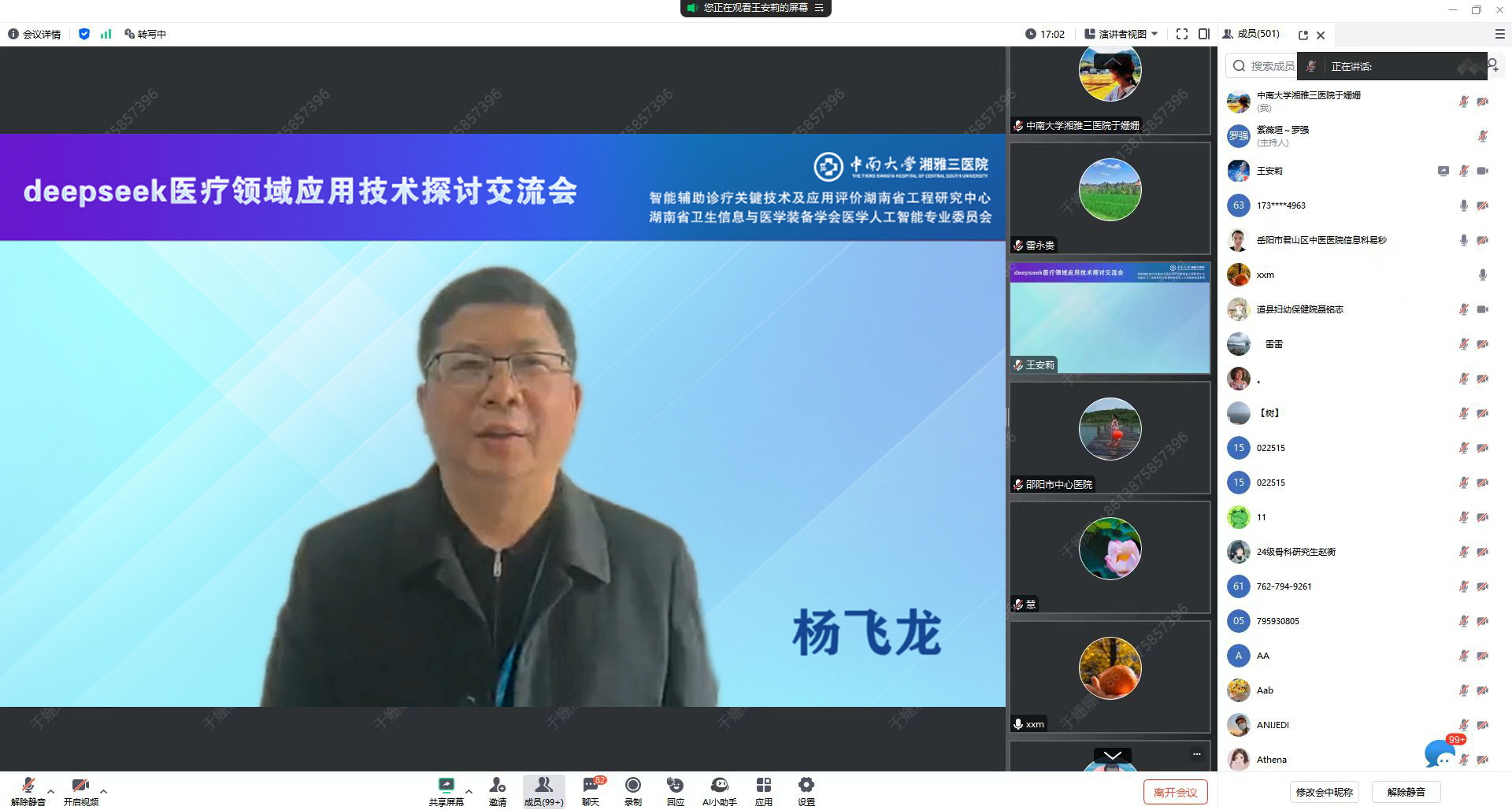Open the 应用 apps button

click(763, 791)
